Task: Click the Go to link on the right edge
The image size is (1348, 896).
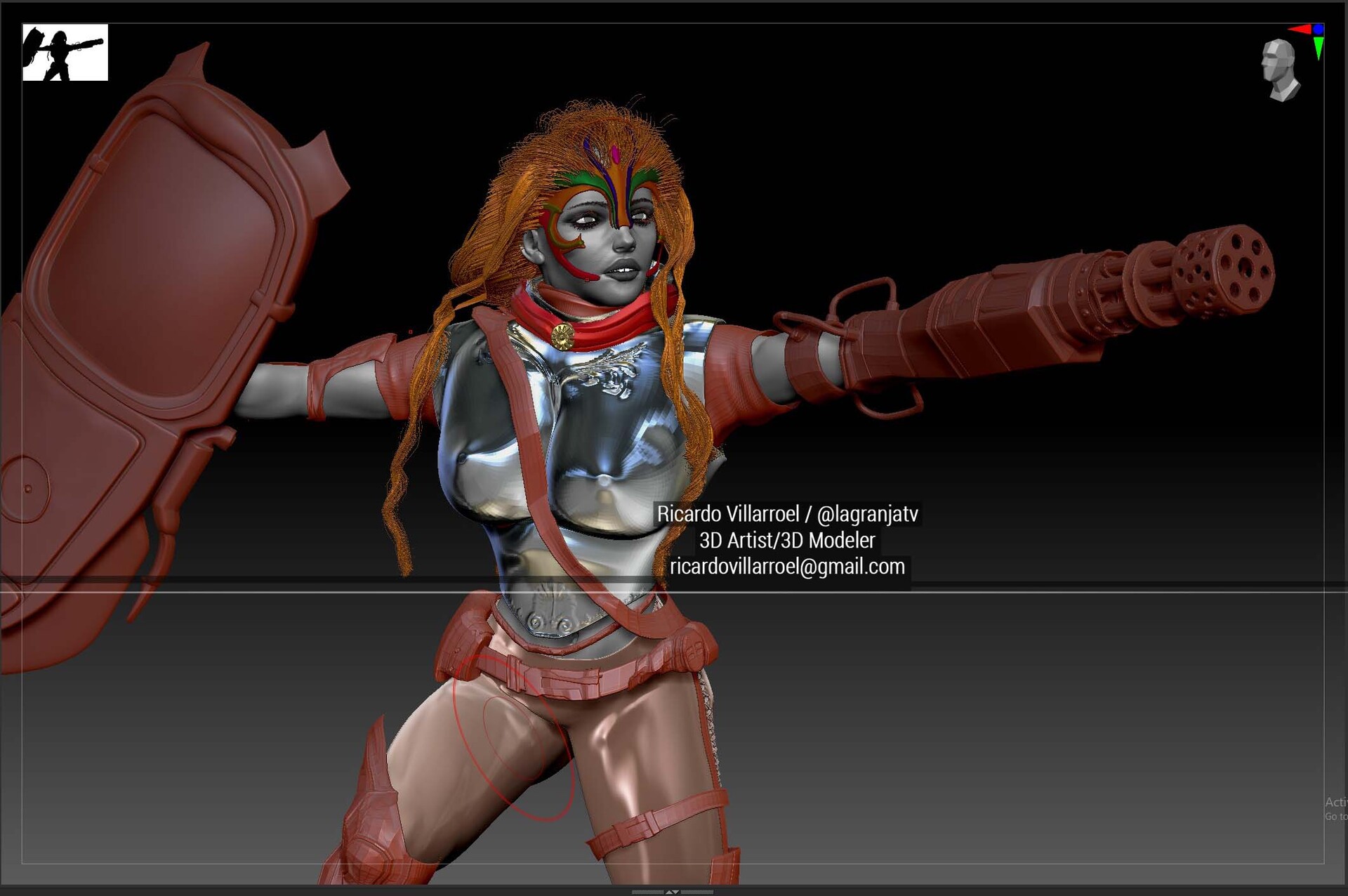Action: (x=1335, y=817)
